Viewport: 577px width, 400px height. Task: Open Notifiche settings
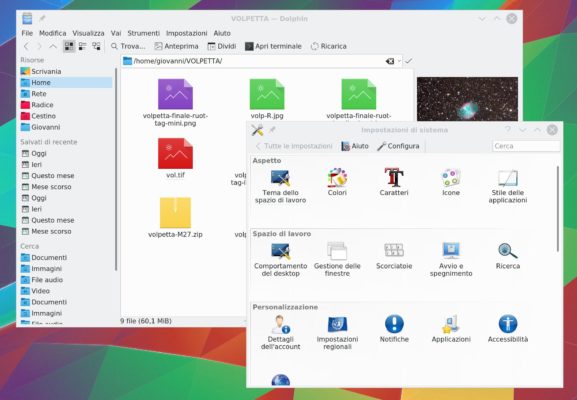tap(394, 329)
